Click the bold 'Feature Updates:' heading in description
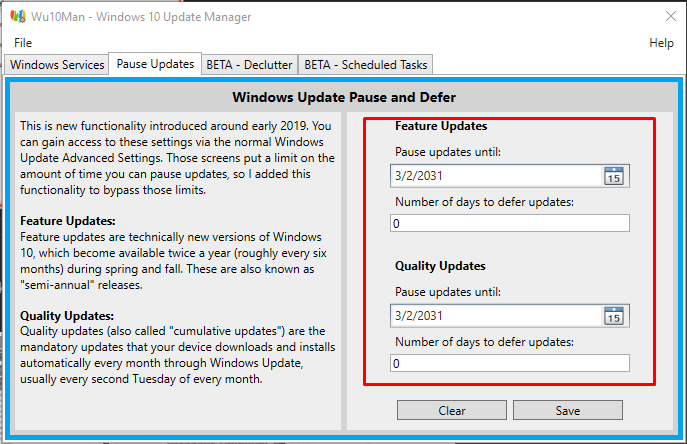 68,221
